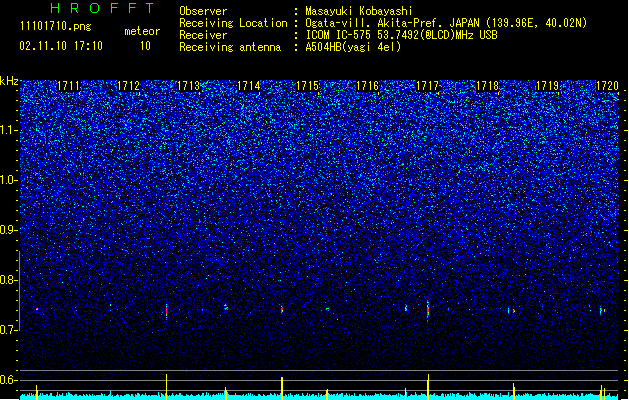This screenshot has width=629, height=400.
Task: Click the red meteor echo just before 1713
Action: [166, 311]
